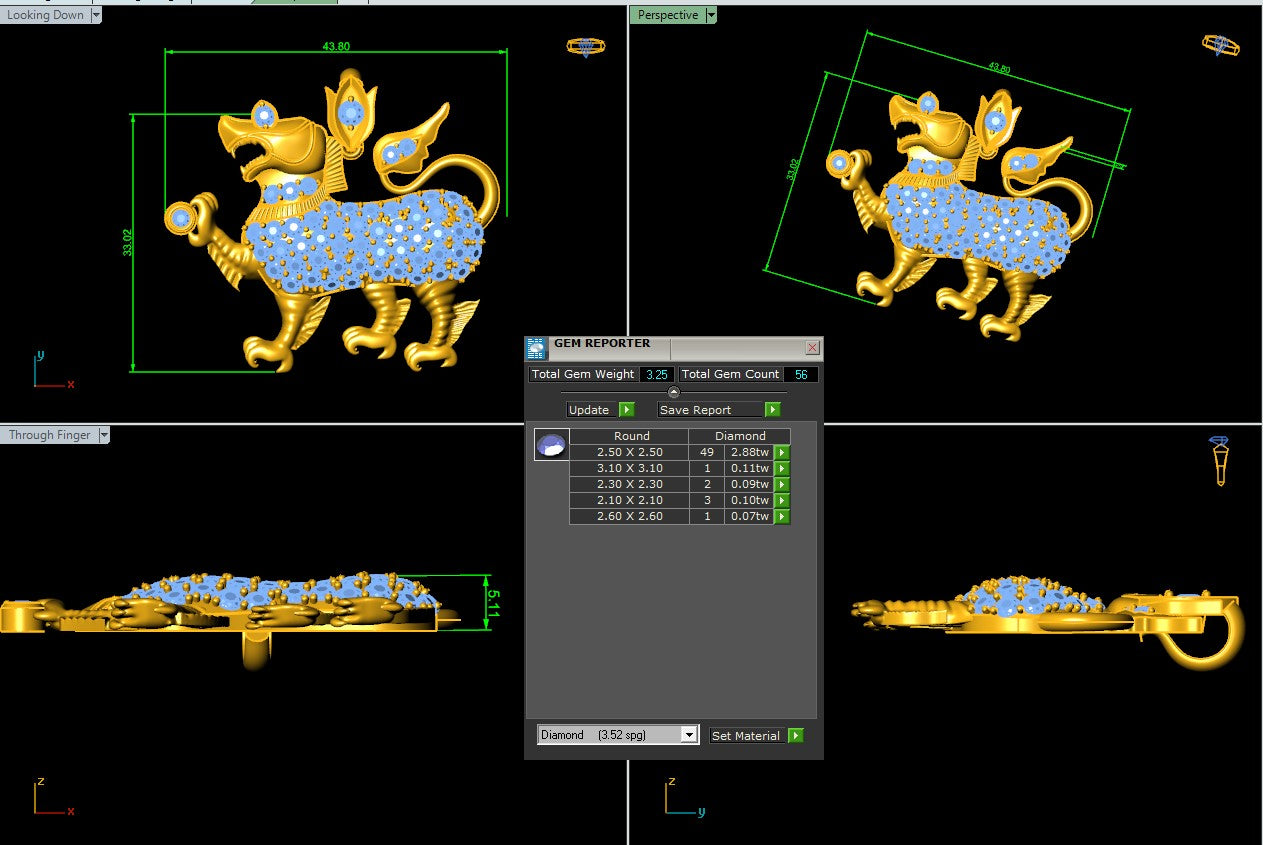Click green arrow for 2.50 X 2.50 row

coord(782,453)
